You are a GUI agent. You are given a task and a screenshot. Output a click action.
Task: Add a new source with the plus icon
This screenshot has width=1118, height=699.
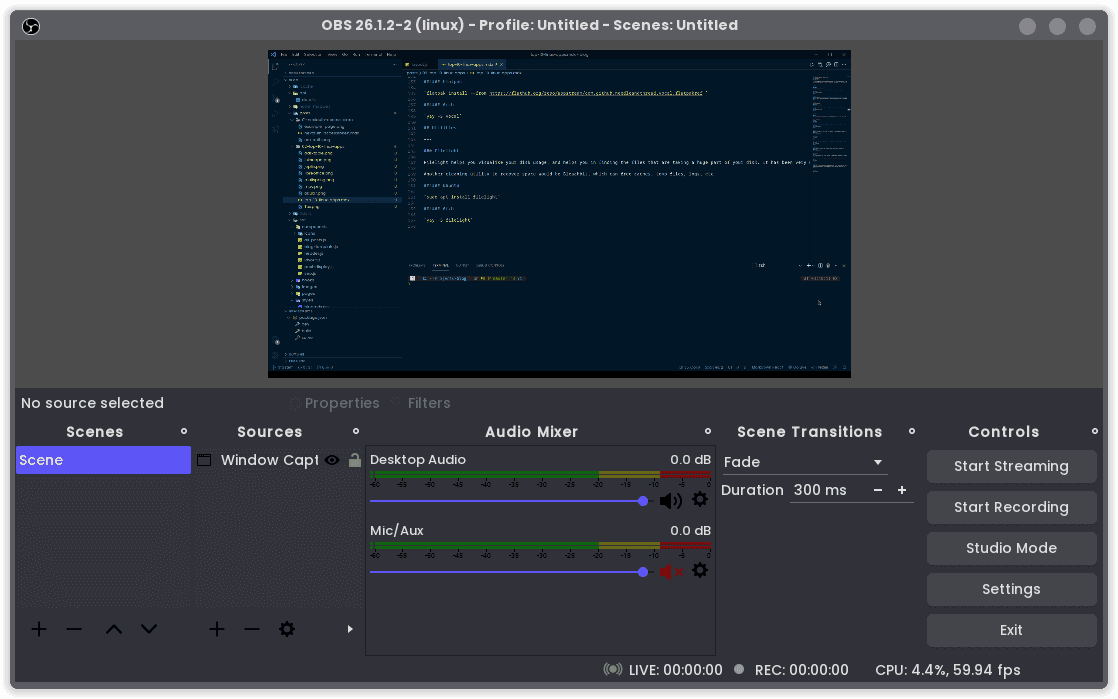click(x=217, y=629)
